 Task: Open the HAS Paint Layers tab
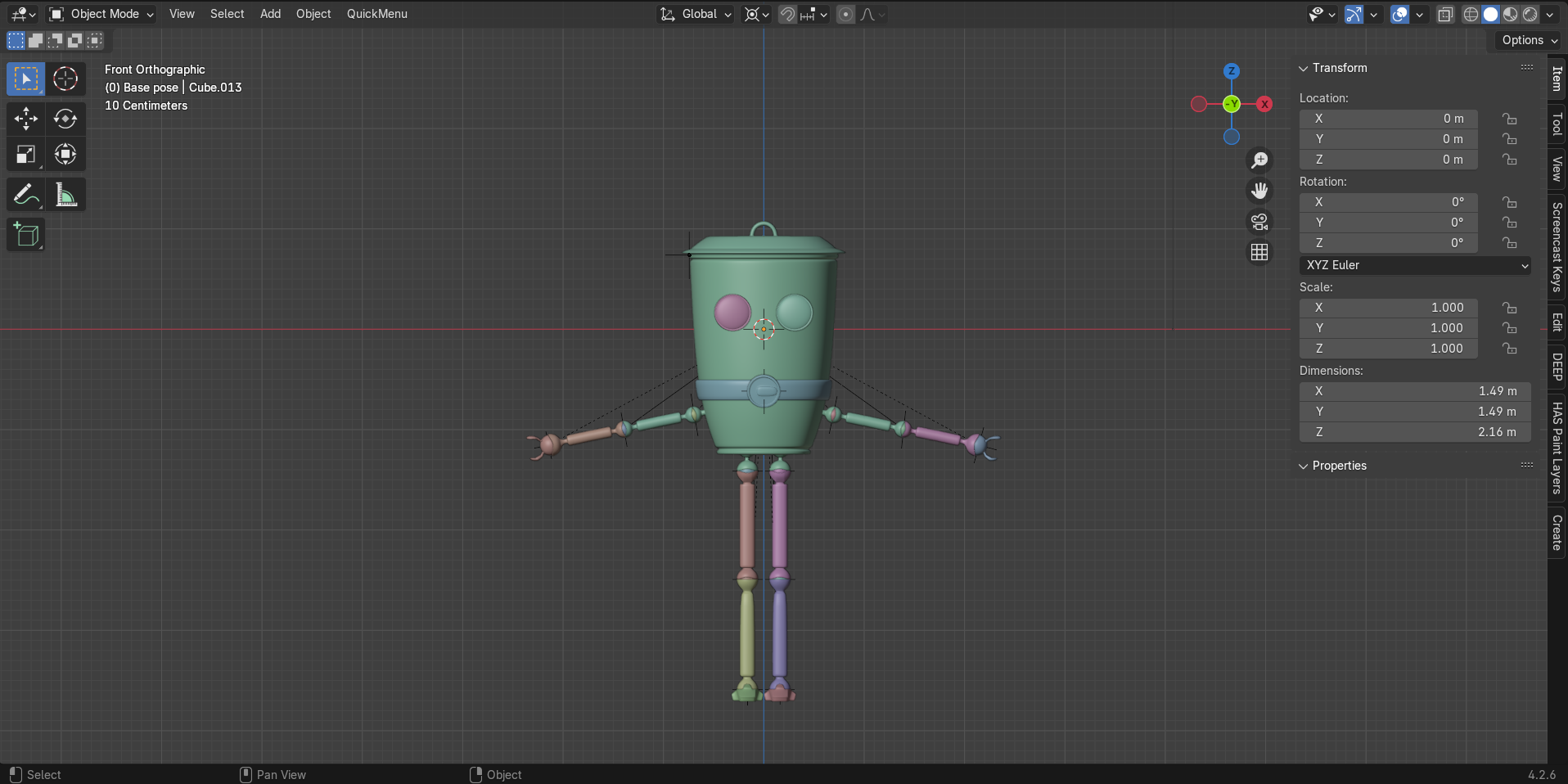coord(1557,448)
